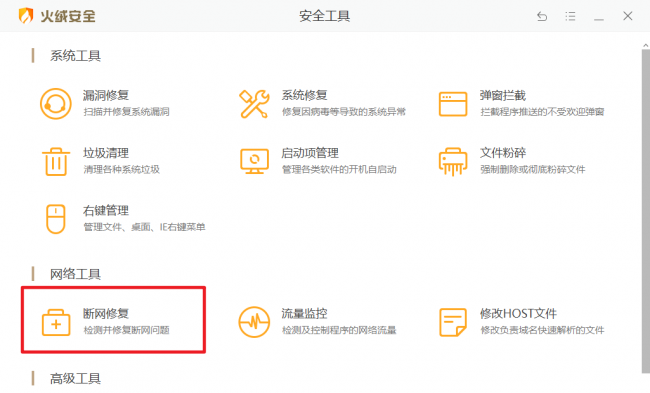Open the 流量监控 pulse monitor icon
Image resolution: width=650 pixels, height=393 pixels.
254,322
